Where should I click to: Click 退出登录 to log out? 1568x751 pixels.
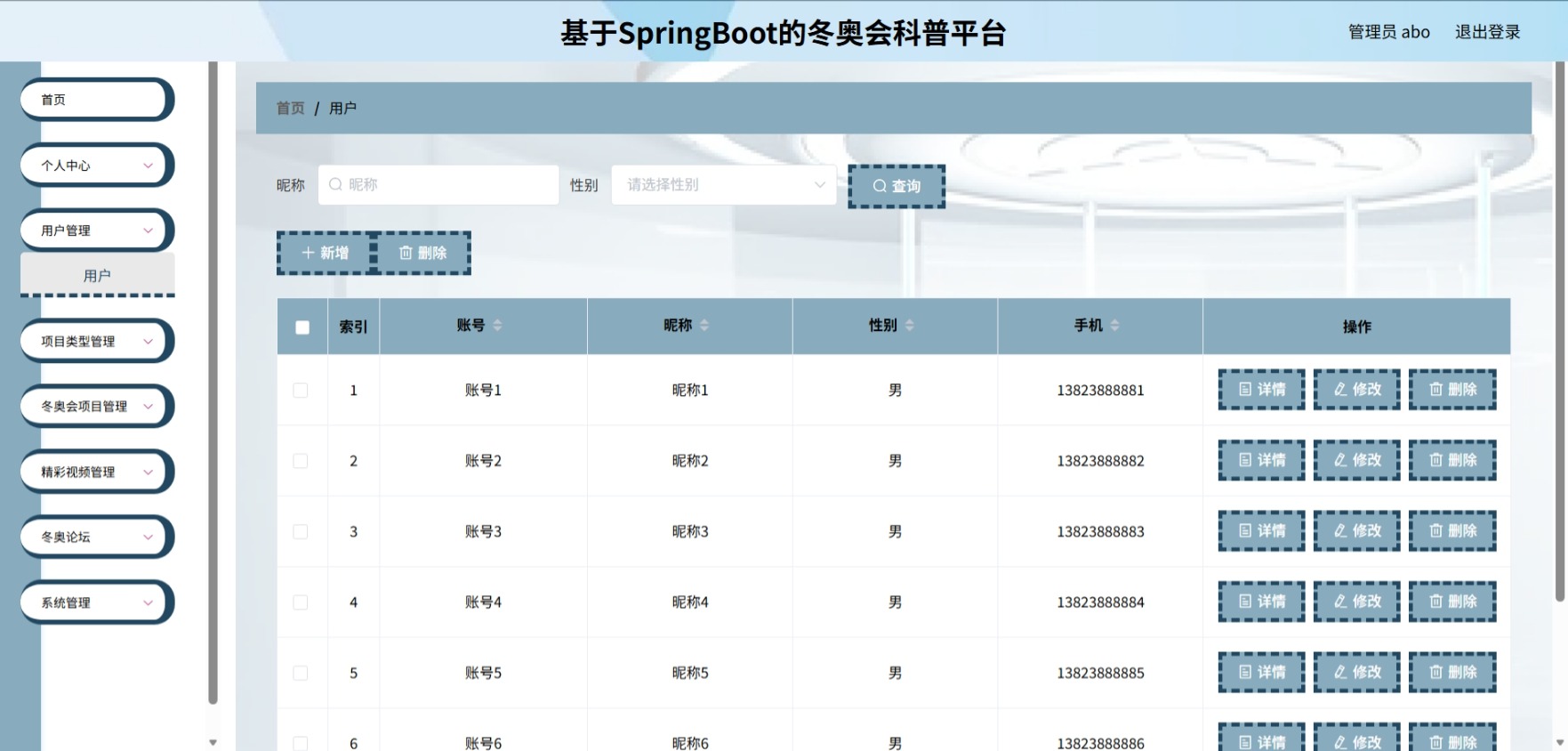1487,32
